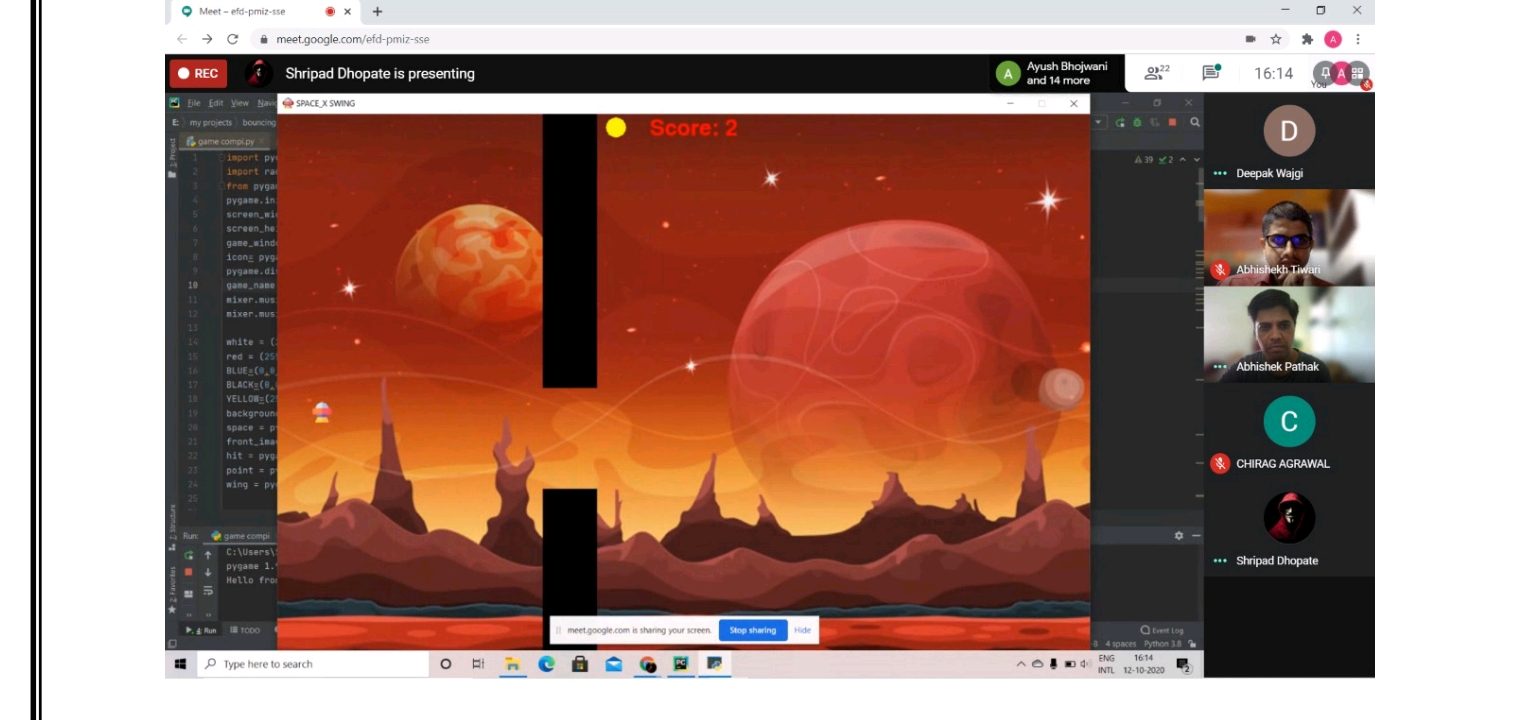The height and width of the screenshot is (720, 1520).
Task: Open Run panel settings gear
Action: 1179,536
